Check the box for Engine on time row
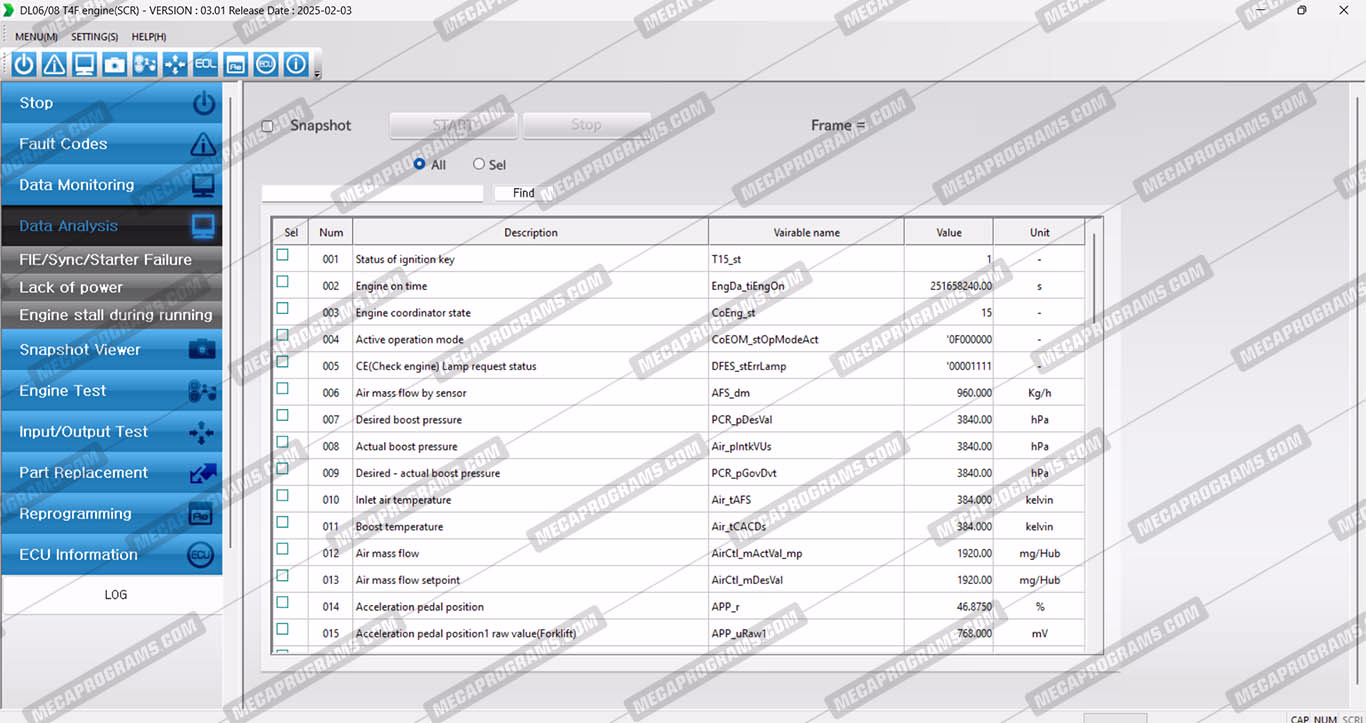The width and height of the screenshot is (1366, 723). point(283,282)
